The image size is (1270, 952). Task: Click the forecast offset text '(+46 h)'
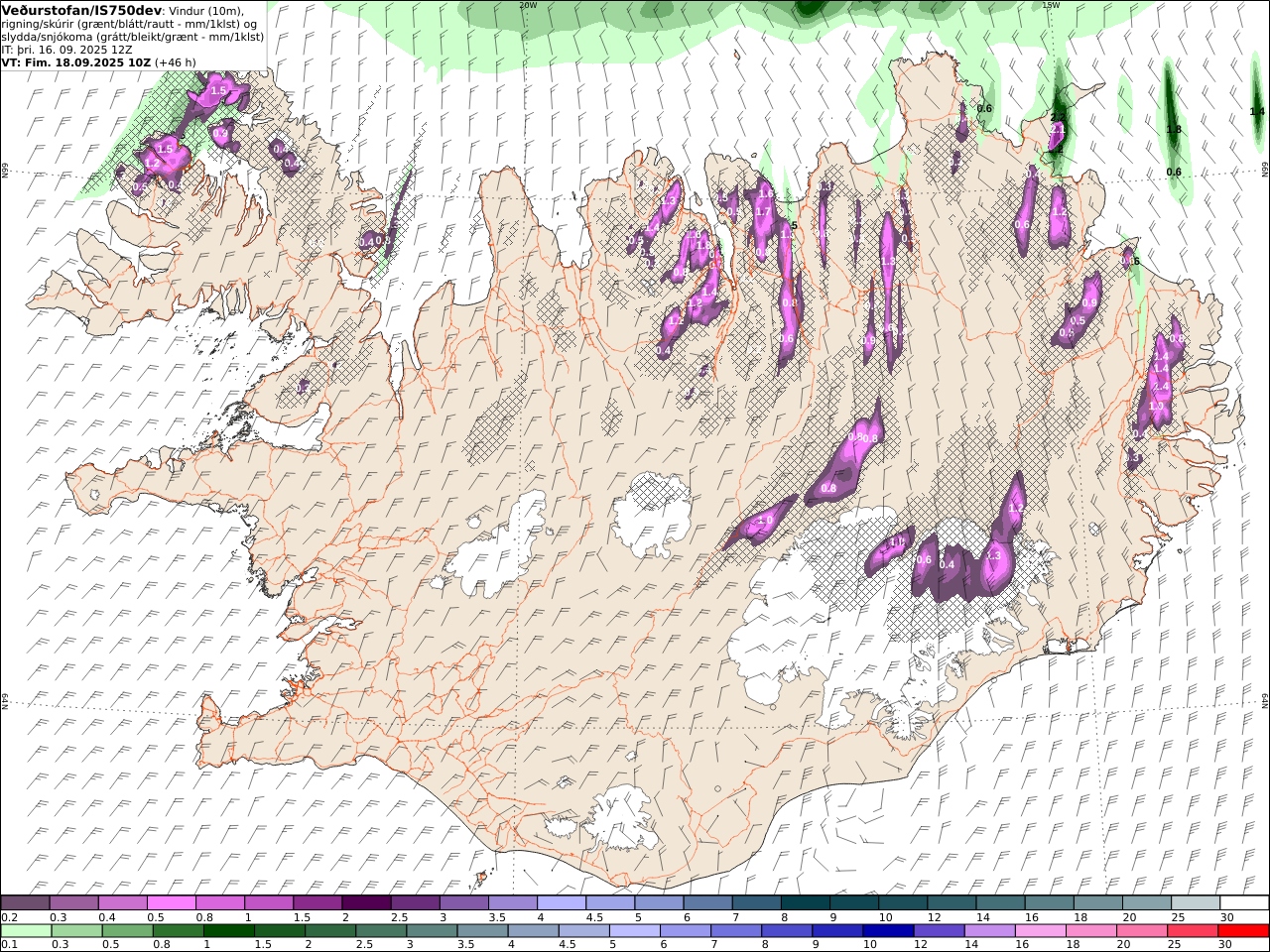click(x=175, y=62)
